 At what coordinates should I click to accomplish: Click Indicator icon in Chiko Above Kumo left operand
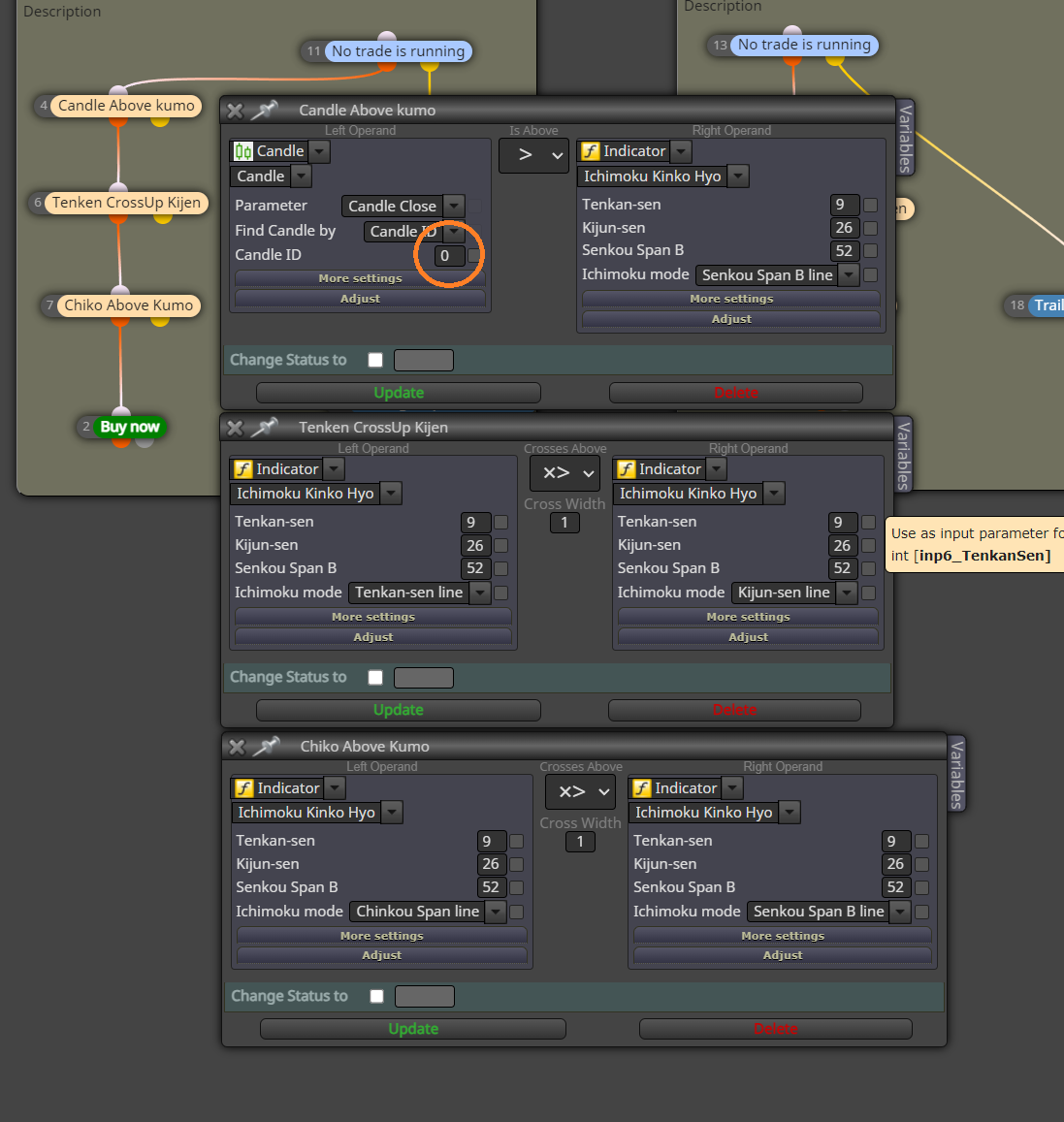244,787
